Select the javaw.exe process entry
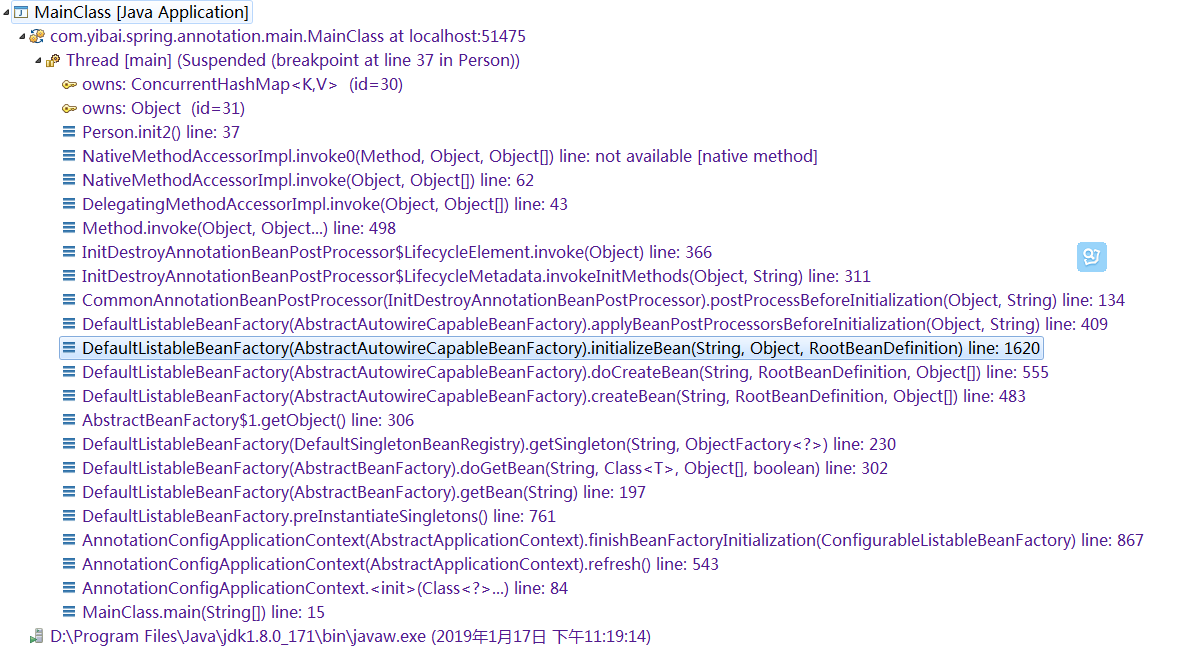This screenshot has height=654, width=1182. tap(351, 637)
